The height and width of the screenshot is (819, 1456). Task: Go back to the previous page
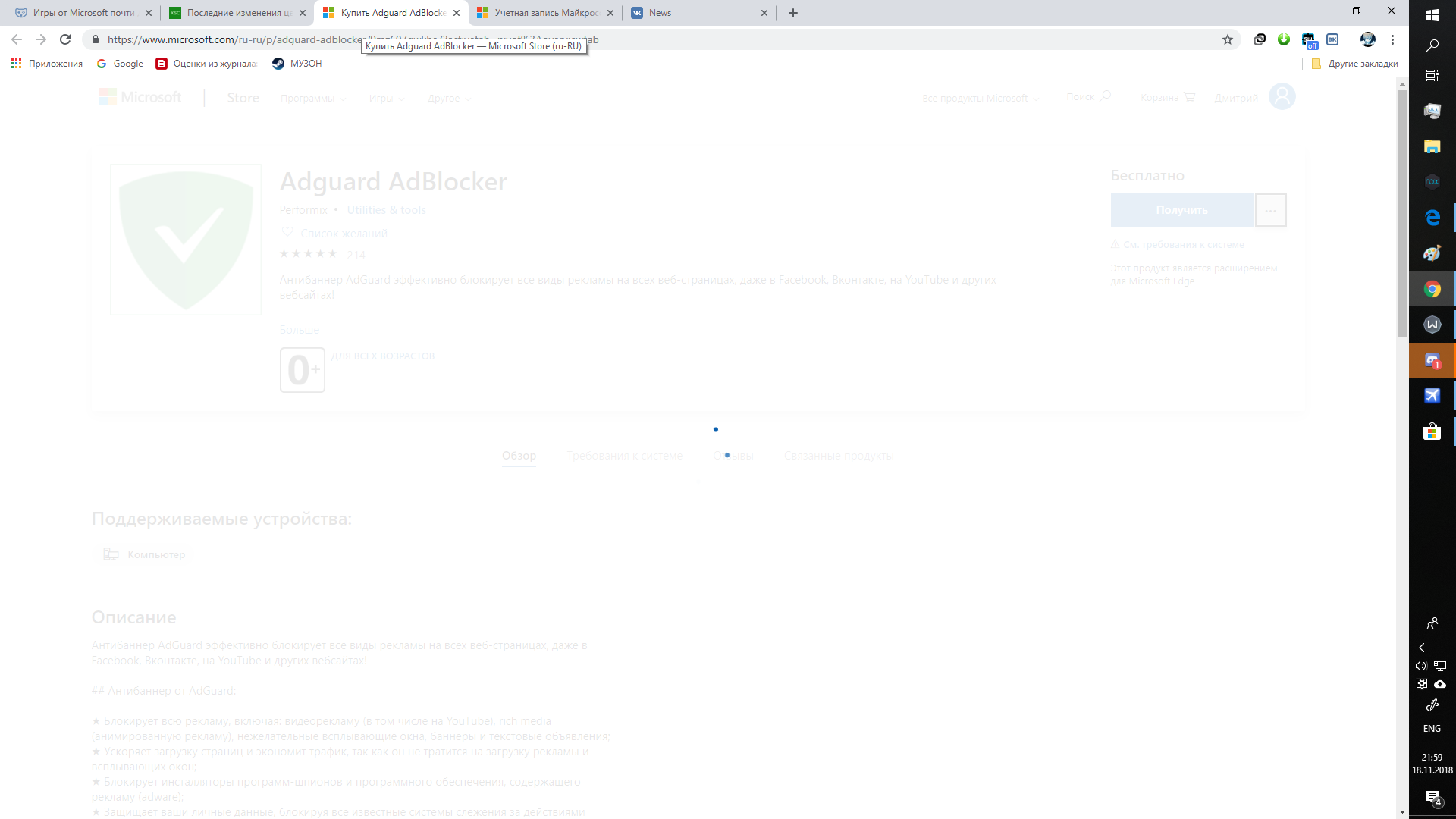click(x=17, y=39)
